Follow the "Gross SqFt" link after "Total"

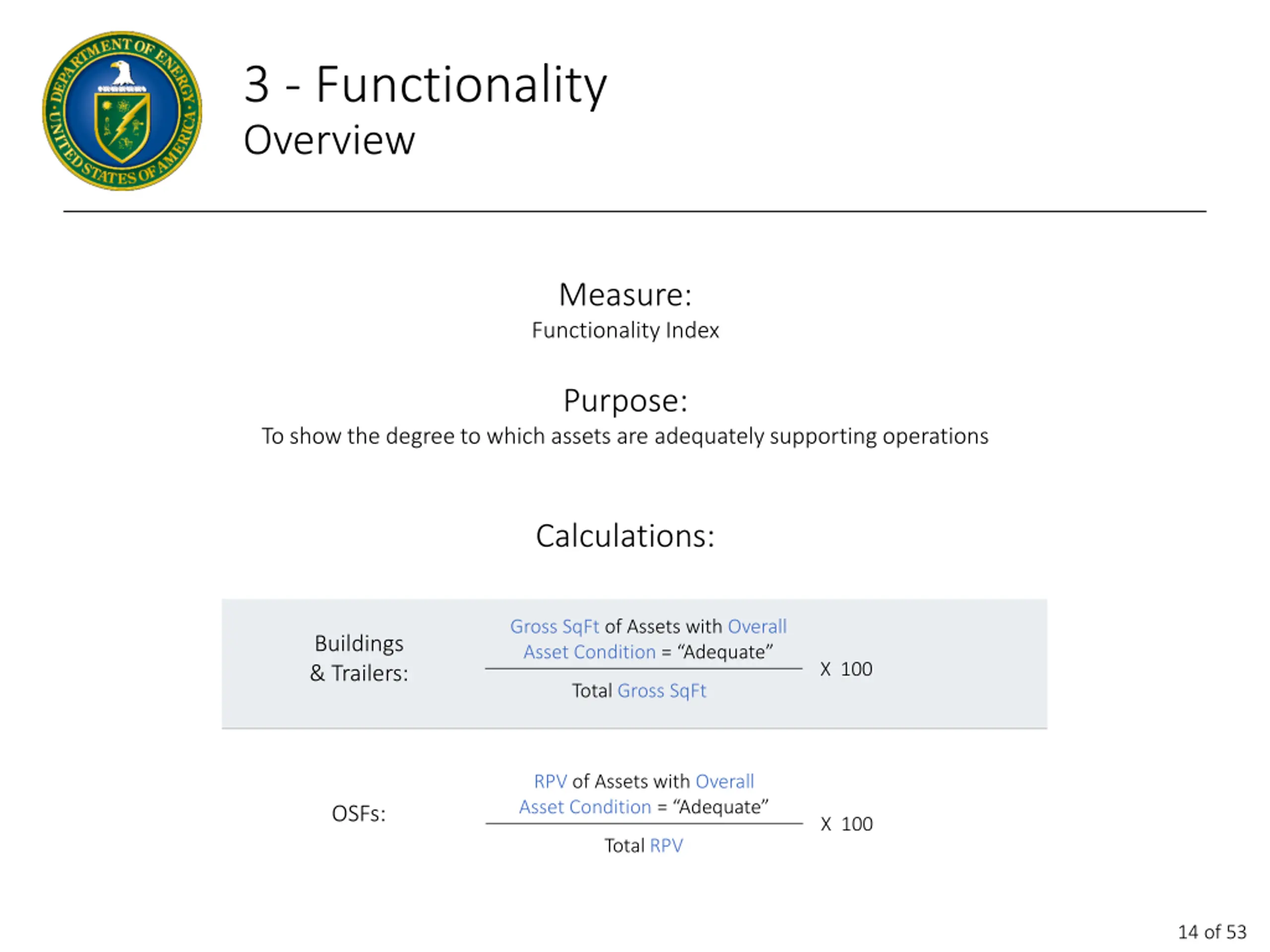[661, 691]
